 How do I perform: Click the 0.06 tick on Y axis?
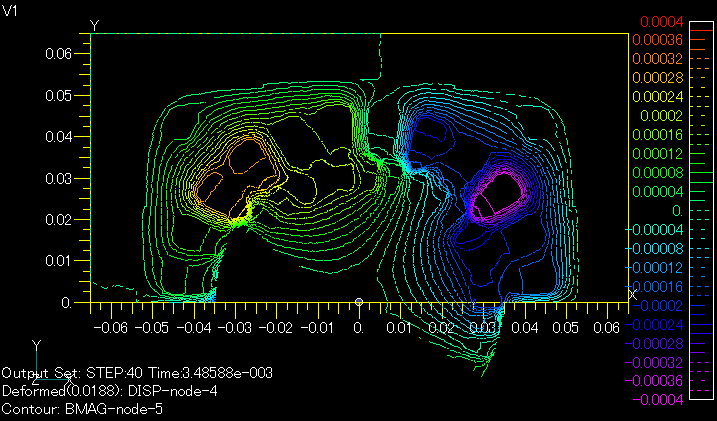(x=59, y=53)
